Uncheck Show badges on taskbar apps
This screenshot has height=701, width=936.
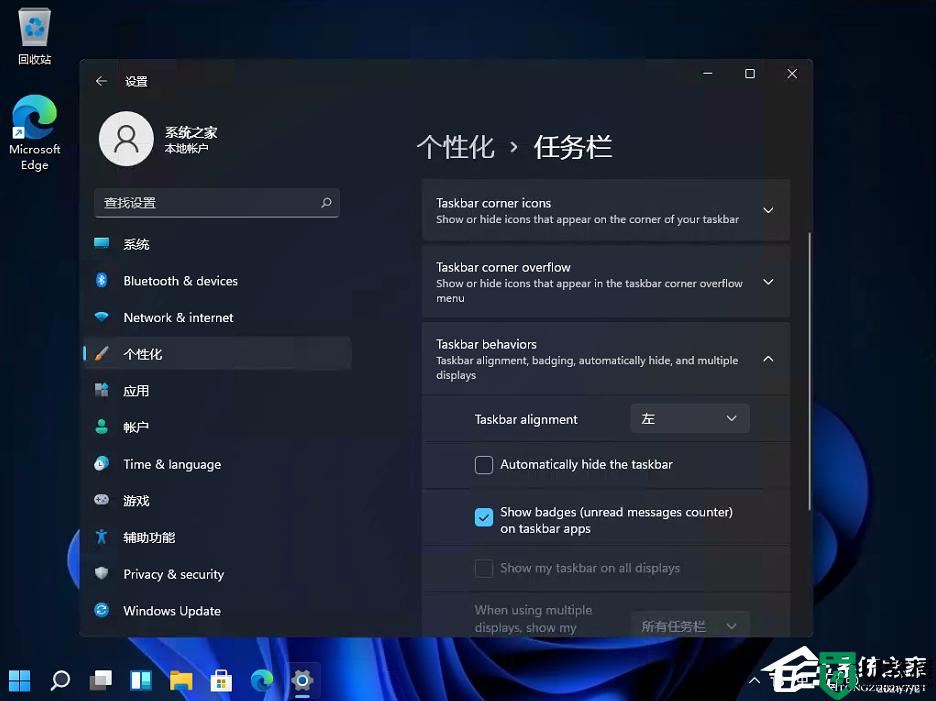(484, 517)
